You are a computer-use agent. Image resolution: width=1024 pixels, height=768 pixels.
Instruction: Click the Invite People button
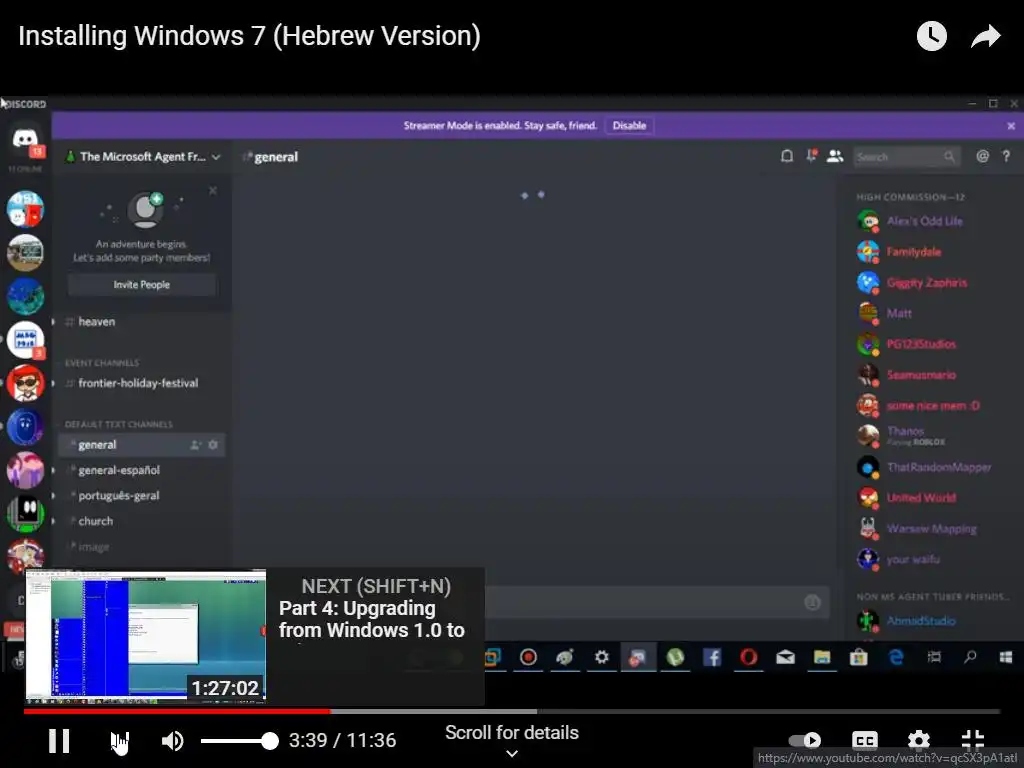[x=142, y=285]
